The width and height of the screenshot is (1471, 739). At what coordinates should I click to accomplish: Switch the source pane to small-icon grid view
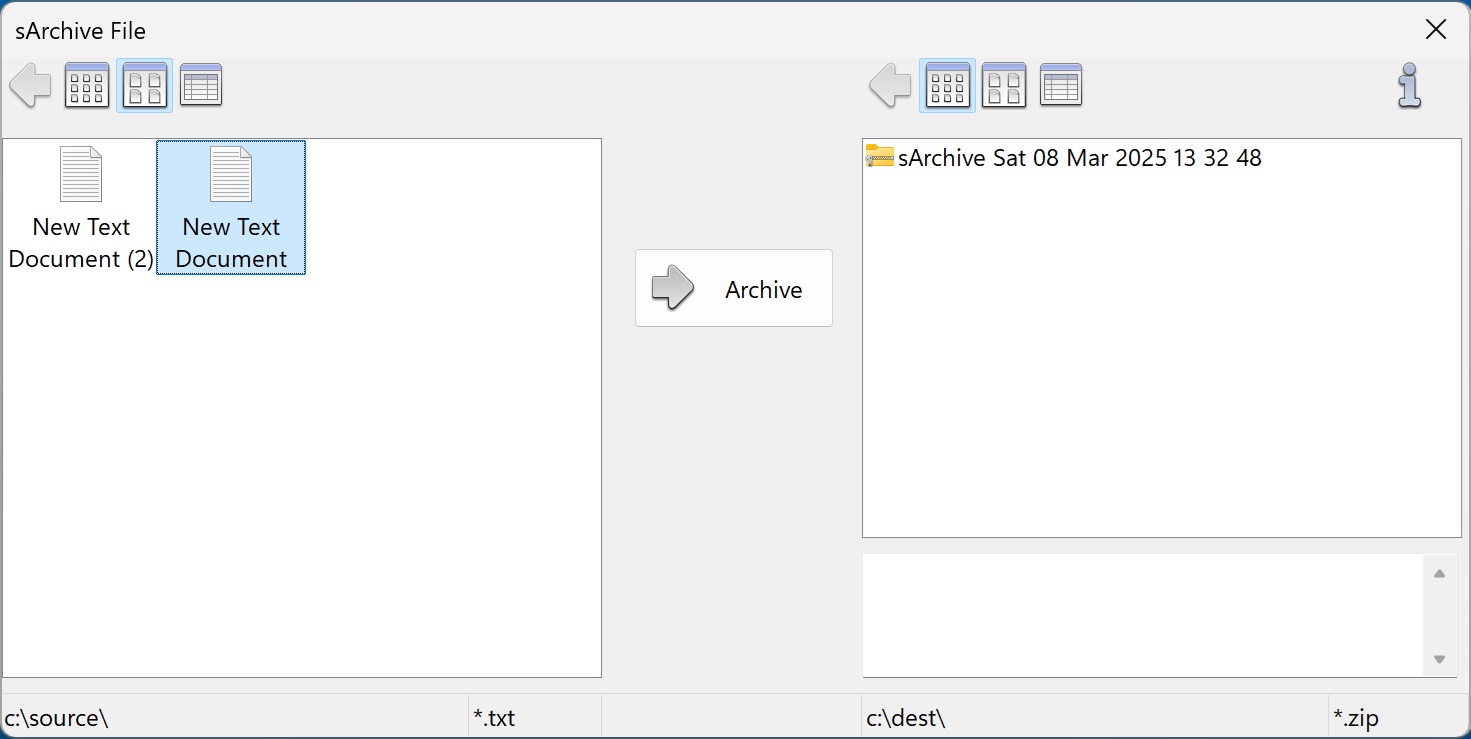pyautogui.click(x=87, y=85)
